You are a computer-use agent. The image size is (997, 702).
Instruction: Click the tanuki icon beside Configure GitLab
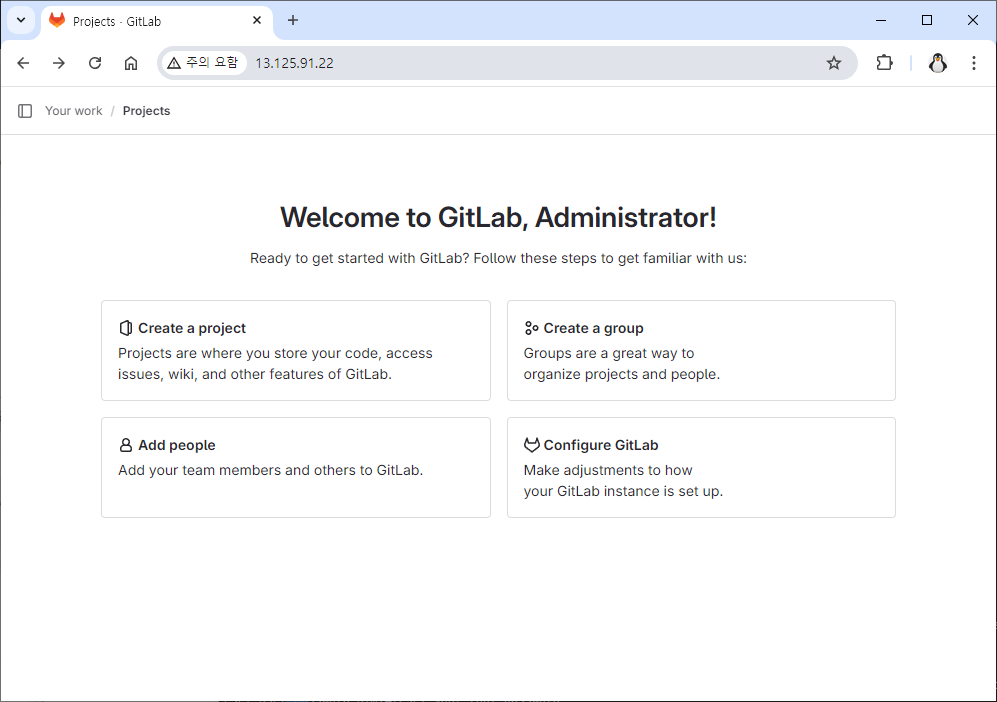(x=532, y=445)
